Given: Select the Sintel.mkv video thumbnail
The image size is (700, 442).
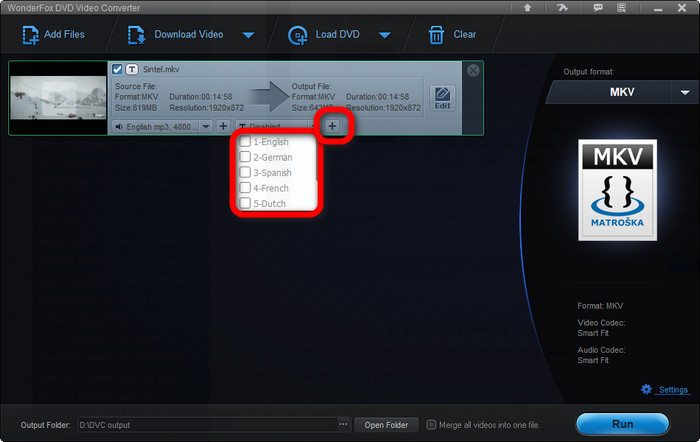Looking at the screenshot, I should coord(58,98).
